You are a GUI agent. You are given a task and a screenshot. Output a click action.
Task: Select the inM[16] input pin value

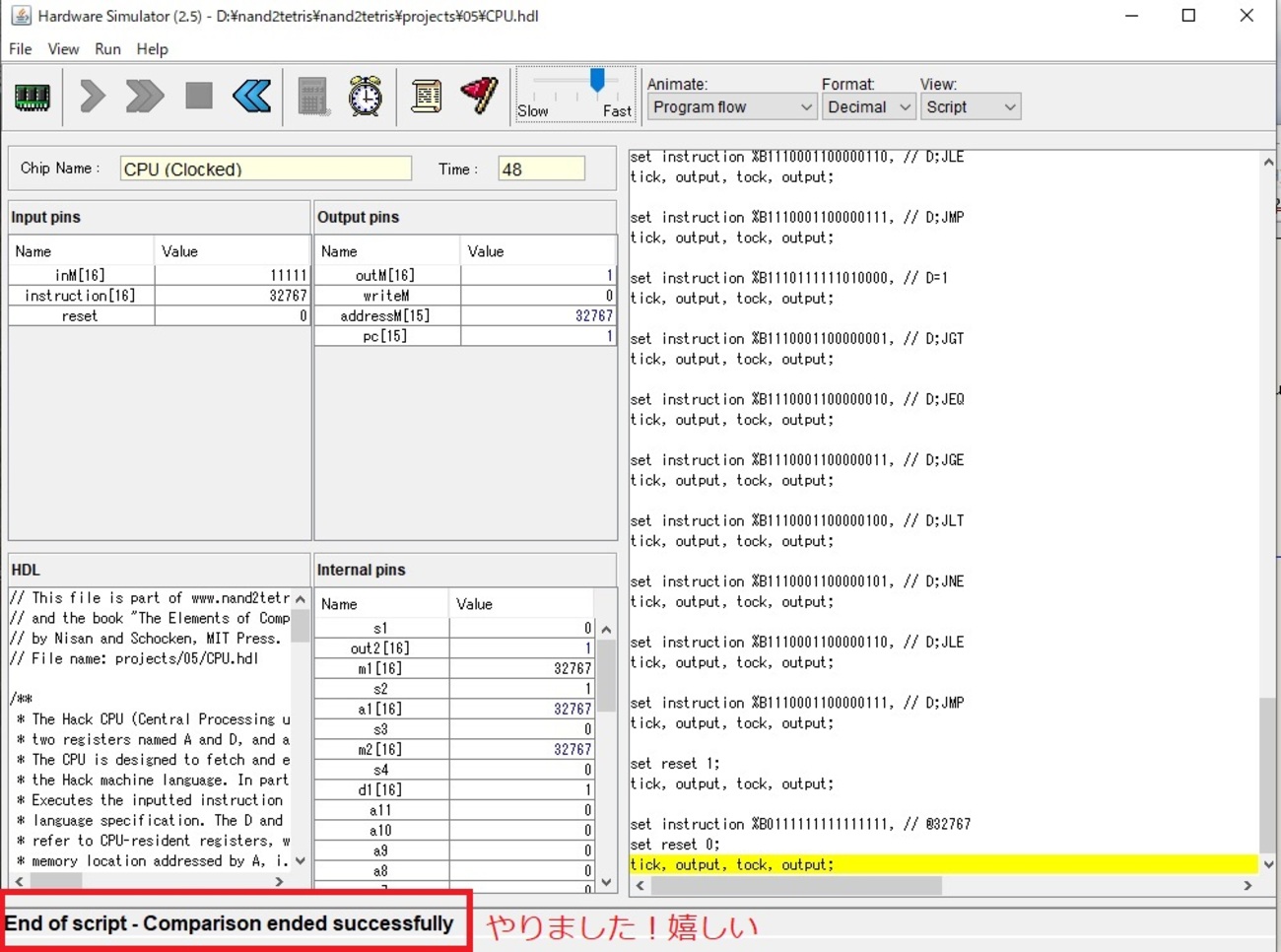click(232, 275)
